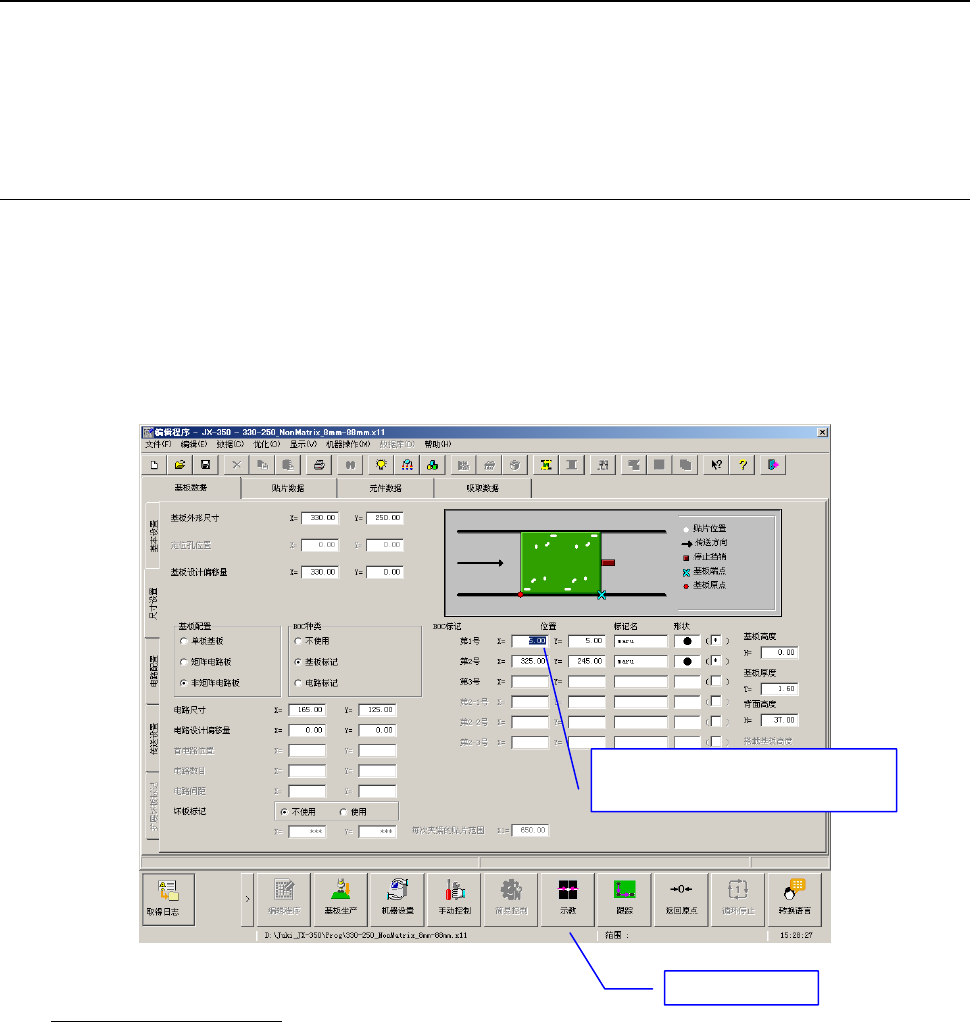970x1022 pixels.
Task: Switch to the 贴片数据 tab
Action: 288,488
